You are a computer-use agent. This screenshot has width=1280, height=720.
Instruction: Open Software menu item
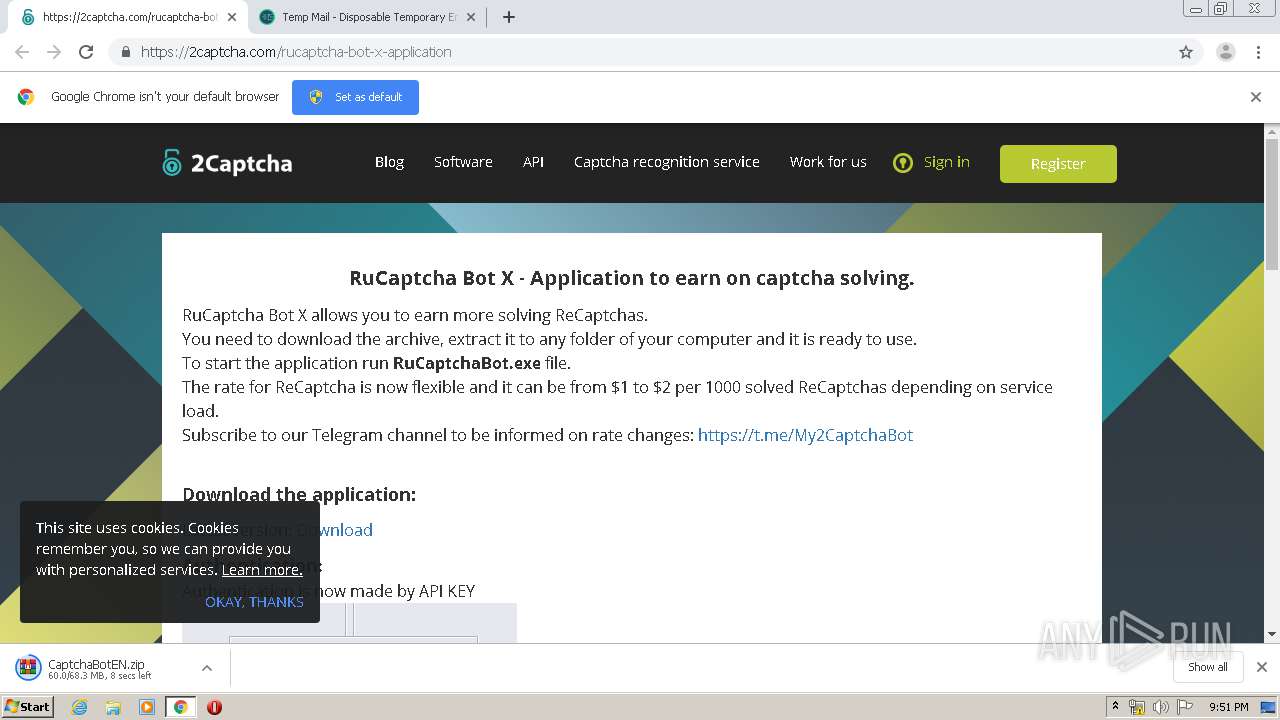pos(463,162)
